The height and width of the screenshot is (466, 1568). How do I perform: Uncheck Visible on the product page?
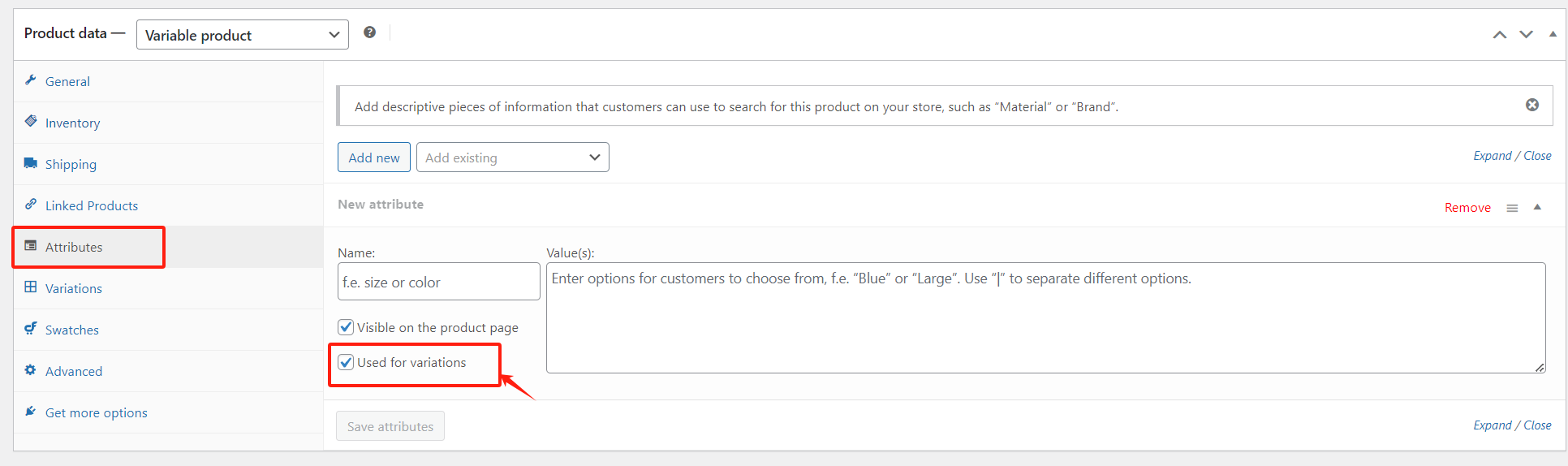[x=346, y=327]
